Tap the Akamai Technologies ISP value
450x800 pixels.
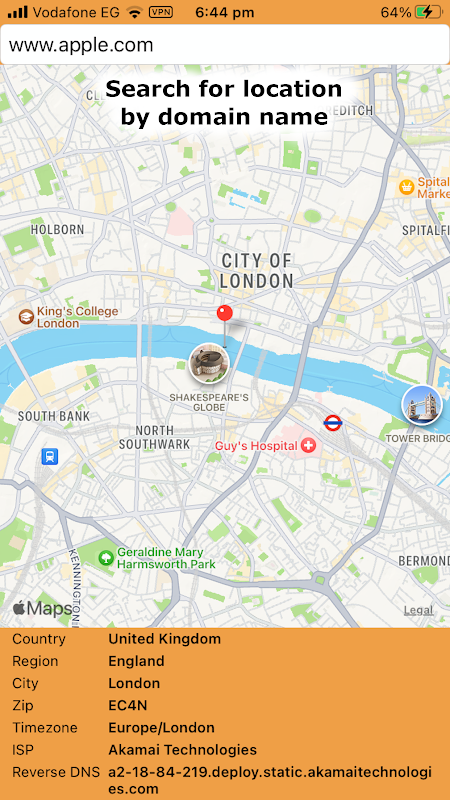coord(182,750)
